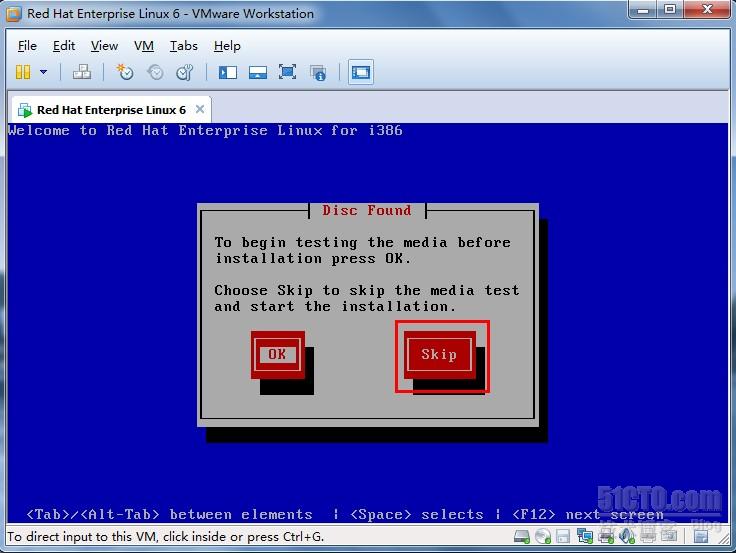Viewport: 736px width, 553px height.
Task: Open the power options dropdown arrow
Action: pyautogui.click(x=43, y=72)
